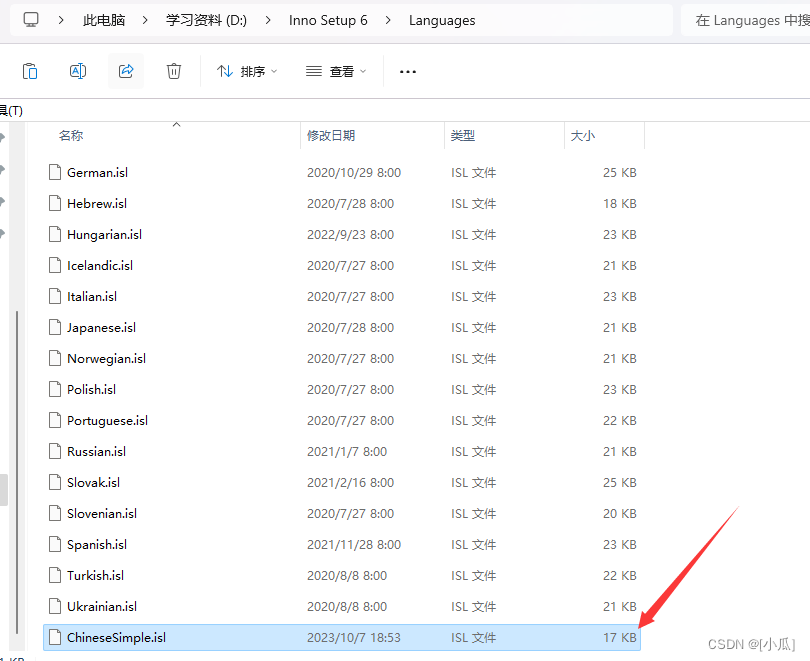
Task: Click the file icon of Hungarian.isl
Action: (55, 234)
